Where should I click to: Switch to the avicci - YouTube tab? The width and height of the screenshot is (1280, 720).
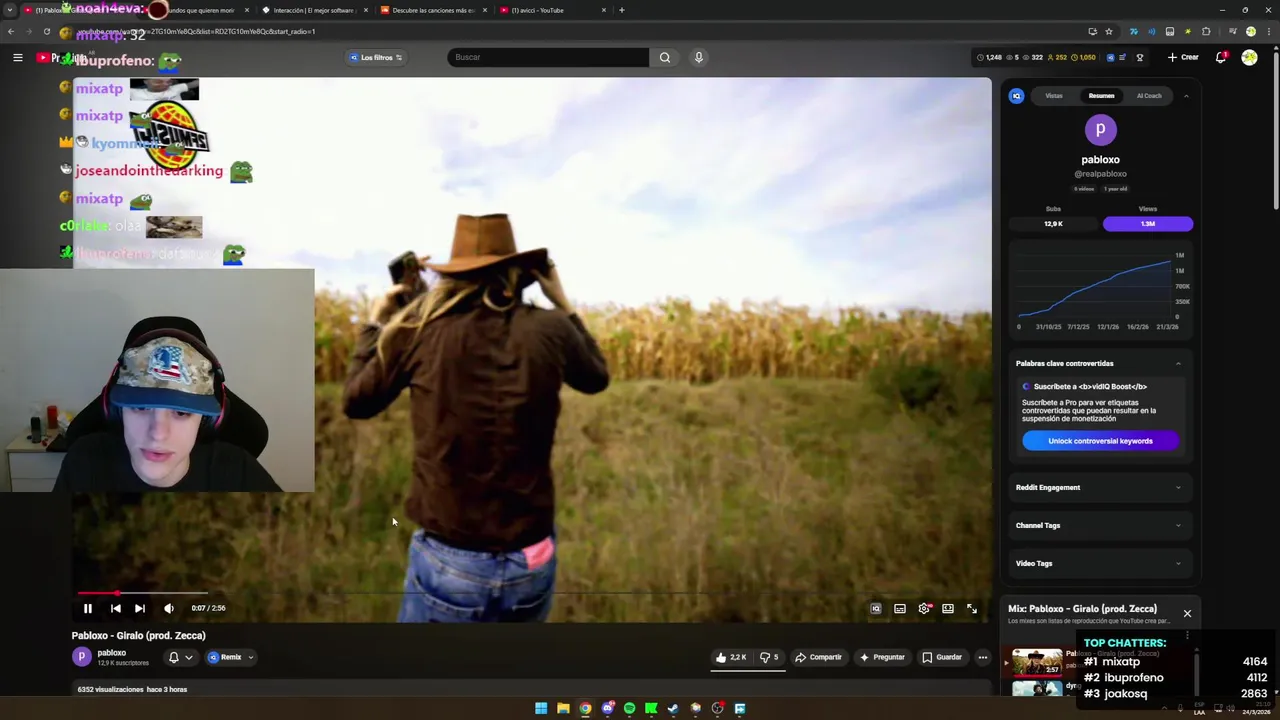click(x=554, y=10)
